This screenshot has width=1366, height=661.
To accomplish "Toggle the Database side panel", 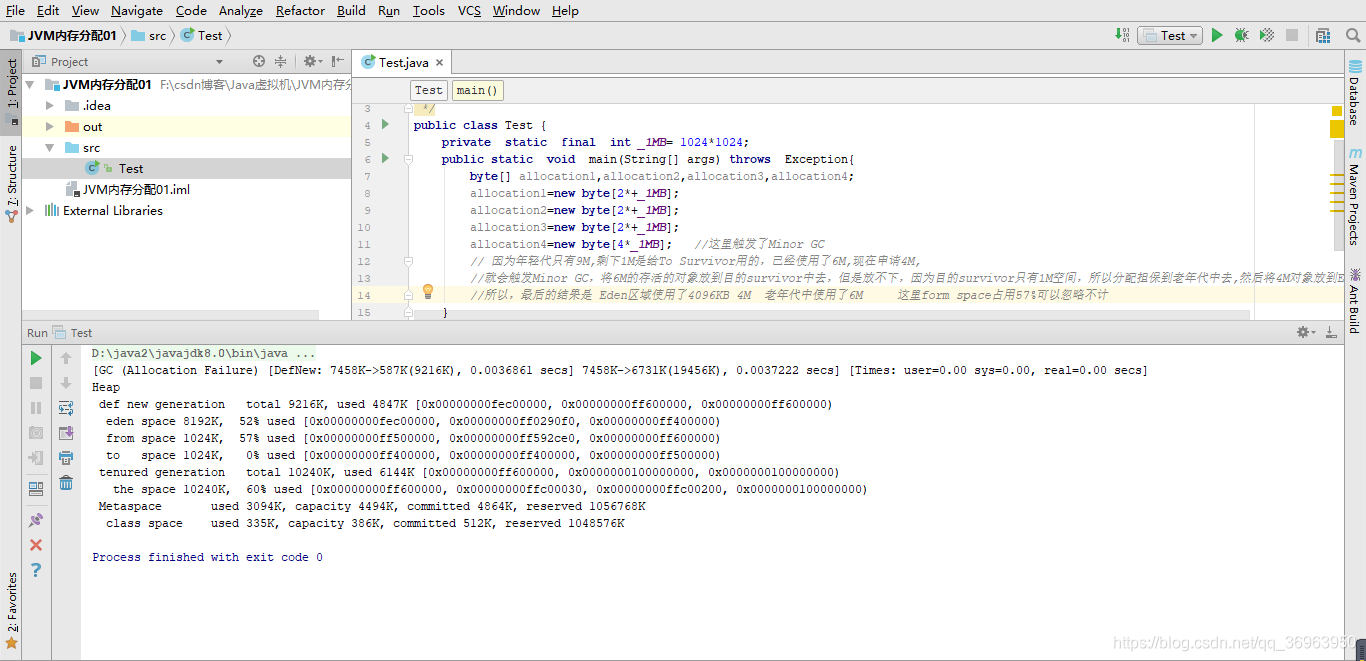I will [x=1354, y=95].
